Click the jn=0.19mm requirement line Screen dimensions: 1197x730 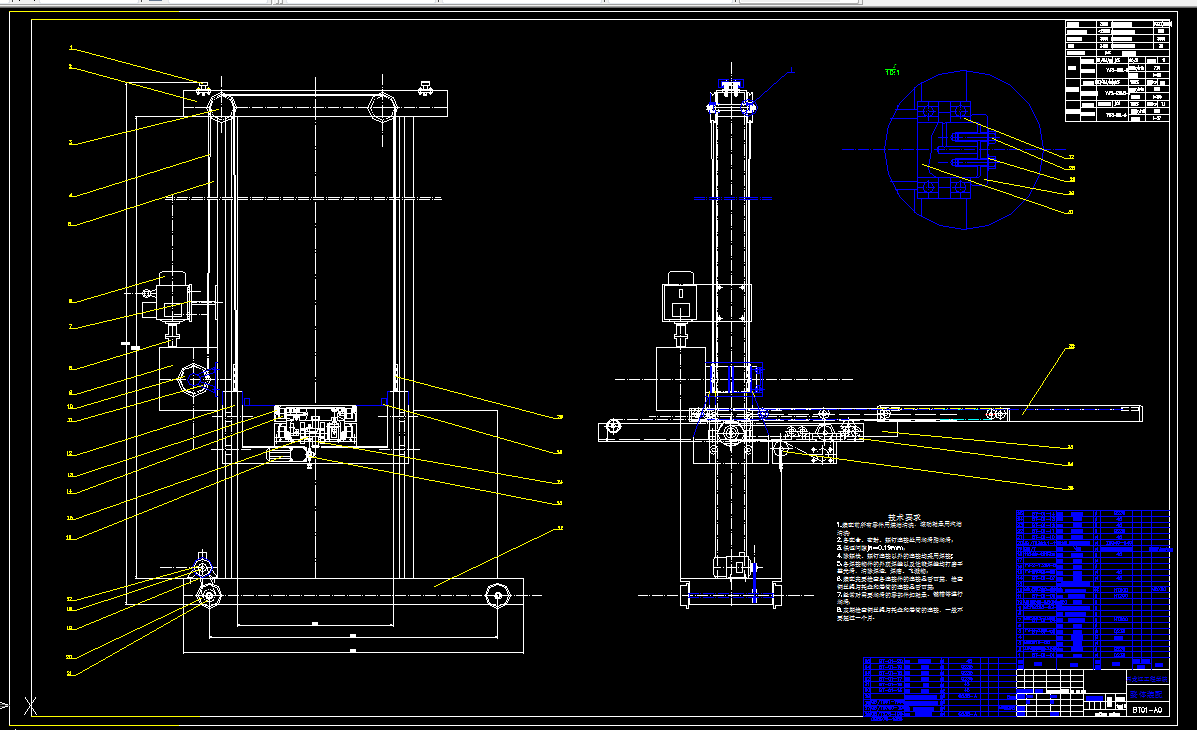point(871,548)
